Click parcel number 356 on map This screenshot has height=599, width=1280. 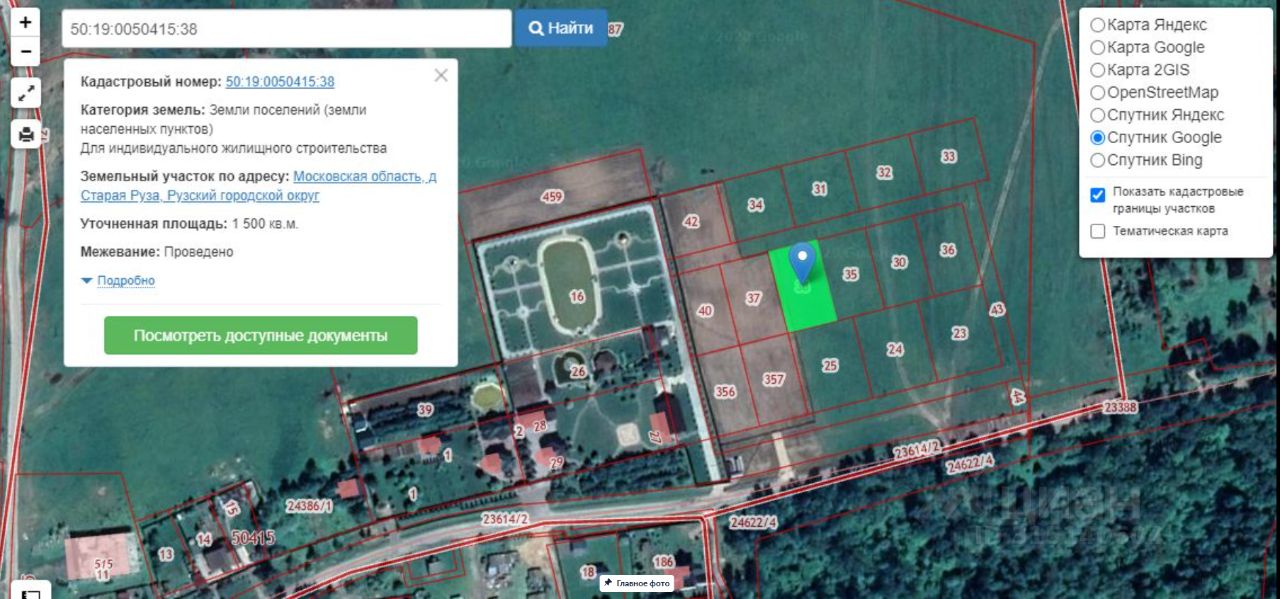point(725,392)
